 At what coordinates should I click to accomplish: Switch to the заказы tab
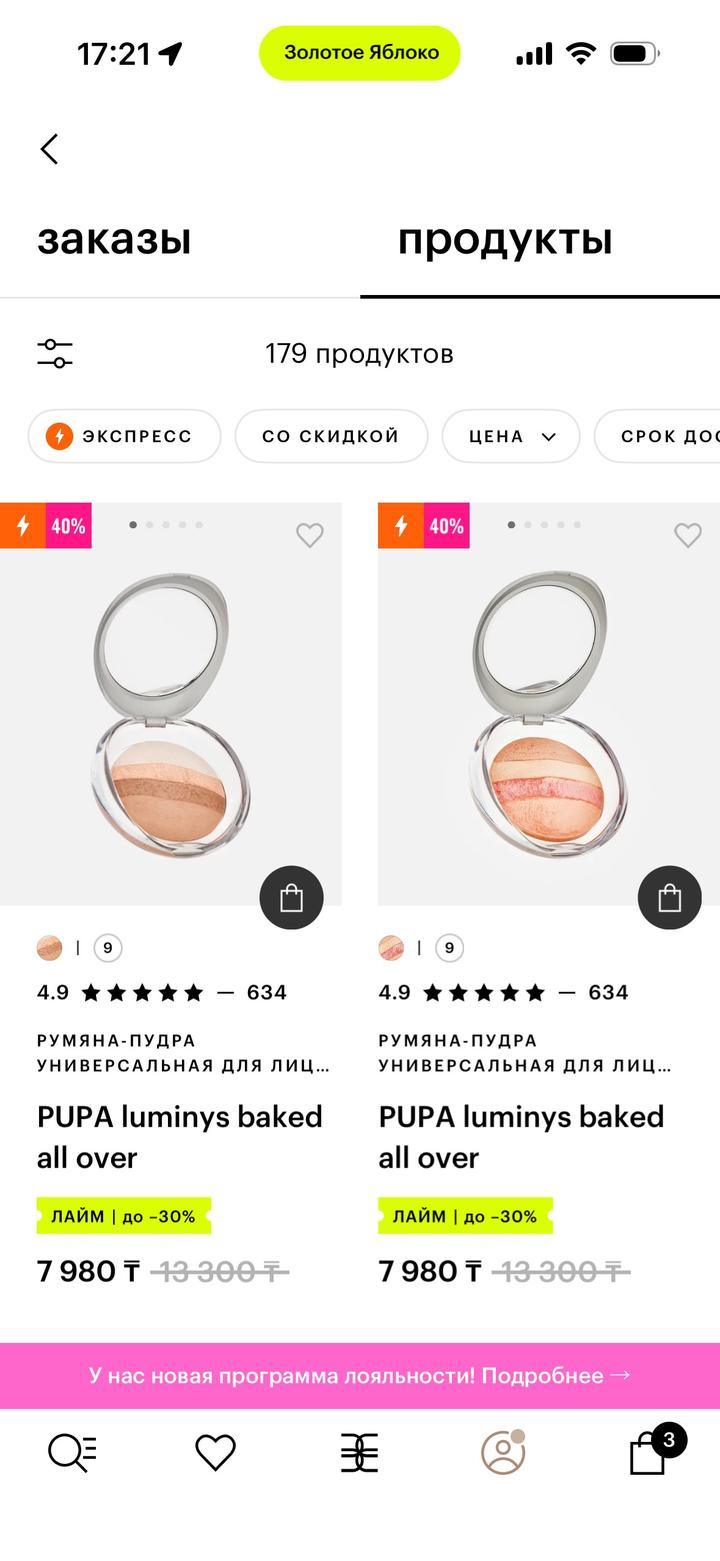[x=114, y=239]
